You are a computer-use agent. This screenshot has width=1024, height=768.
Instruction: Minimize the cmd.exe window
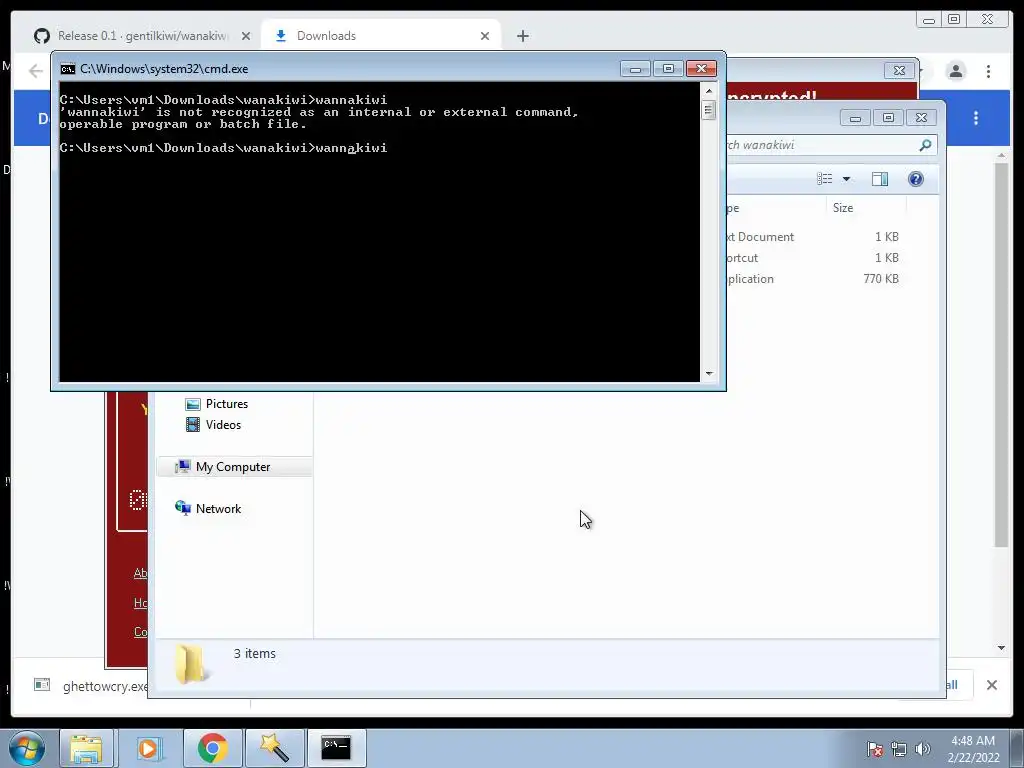635,69
